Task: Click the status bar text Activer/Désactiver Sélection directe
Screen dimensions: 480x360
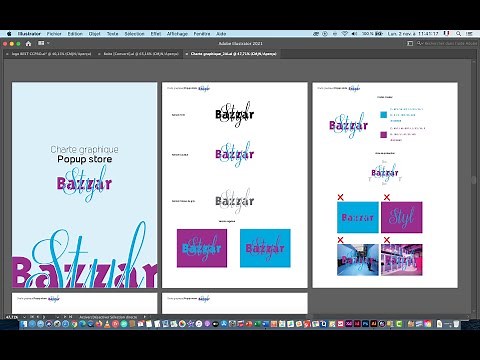Action: [x=108, y=317]
